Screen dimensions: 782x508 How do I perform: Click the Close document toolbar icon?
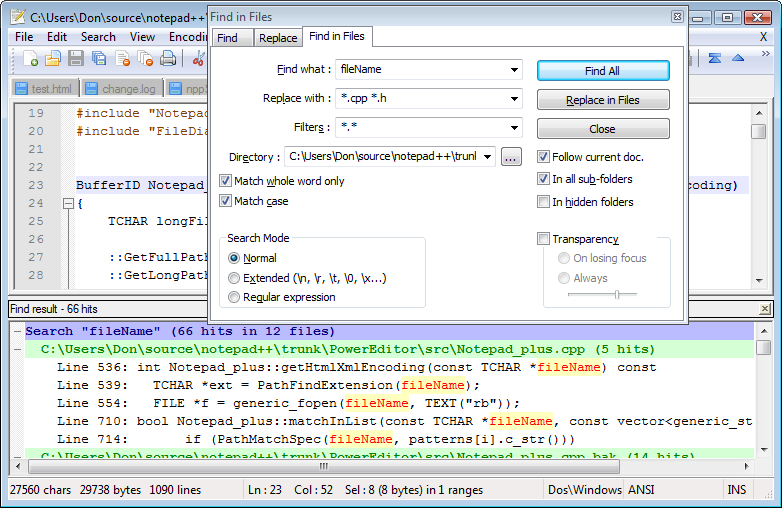click(122, 59)
